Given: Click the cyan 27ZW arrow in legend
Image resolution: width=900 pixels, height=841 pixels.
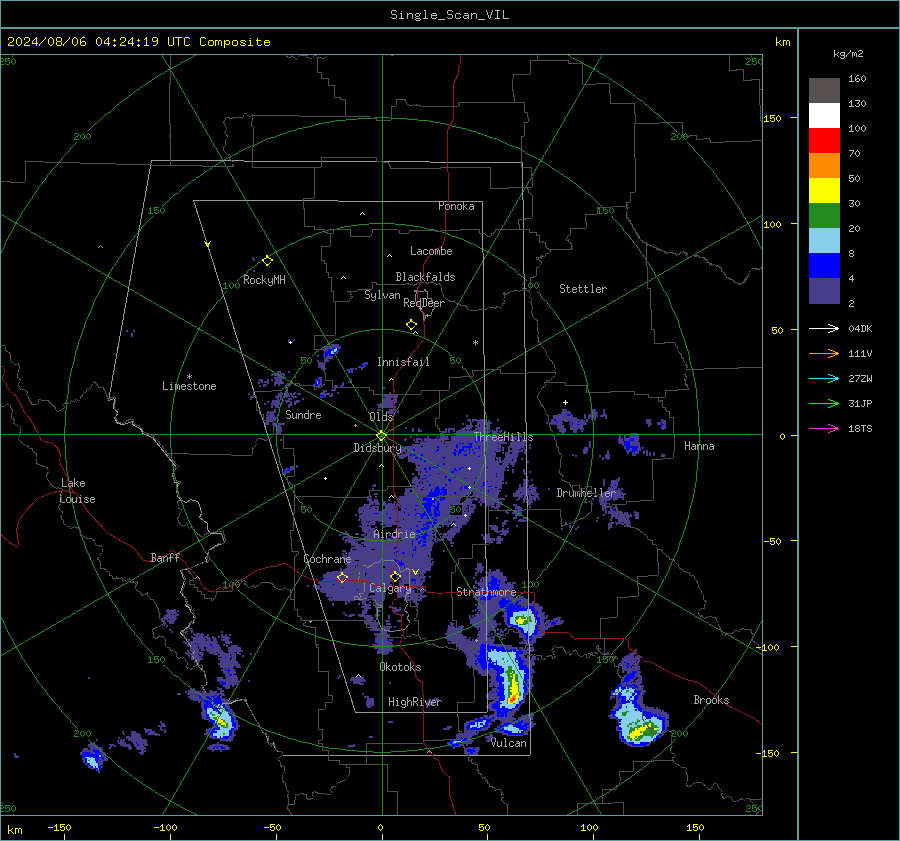Looking at the screenshot, I should coord(824,378).
